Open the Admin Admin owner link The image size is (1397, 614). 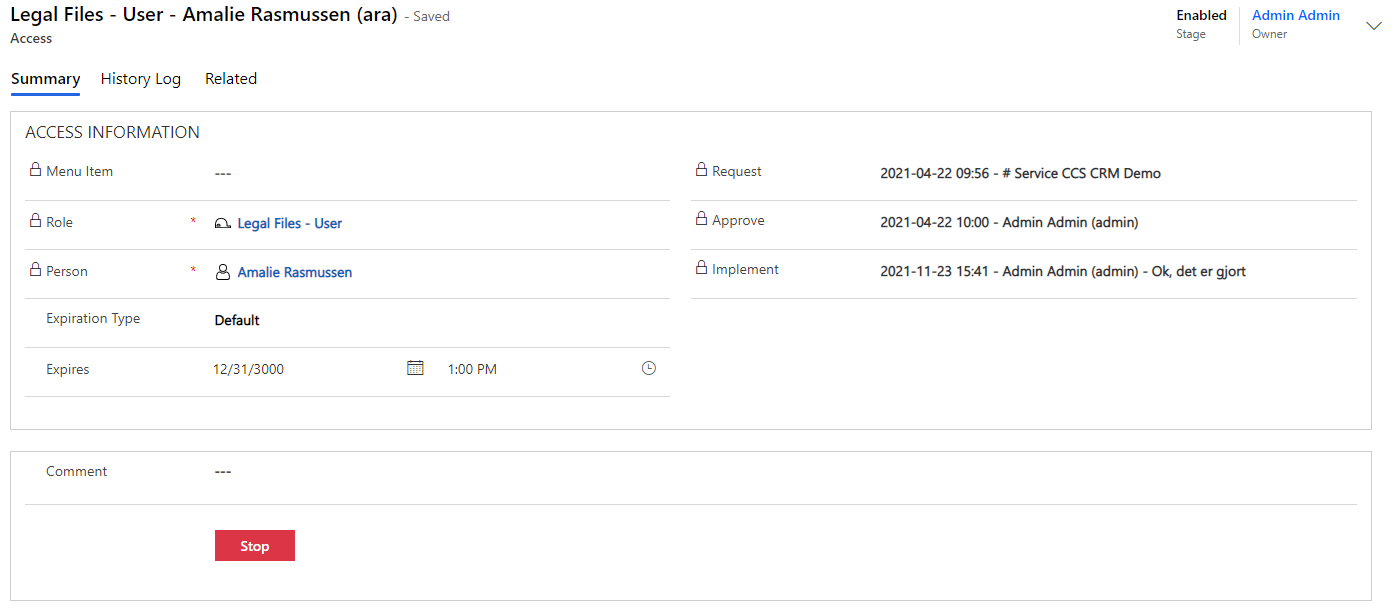(x=1296, y=16)
